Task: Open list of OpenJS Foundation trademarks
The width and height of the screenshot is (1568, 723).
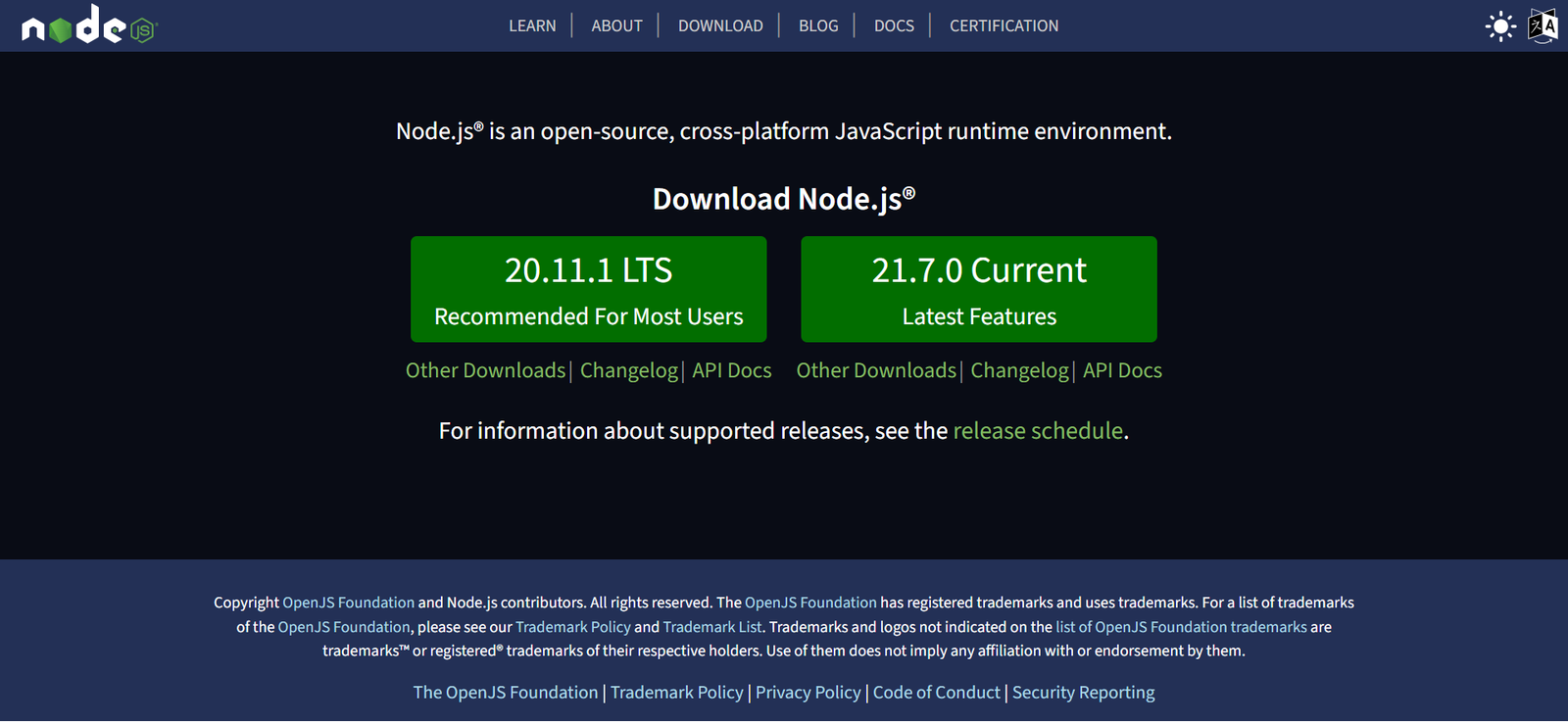Action: tap(1181, 627)
